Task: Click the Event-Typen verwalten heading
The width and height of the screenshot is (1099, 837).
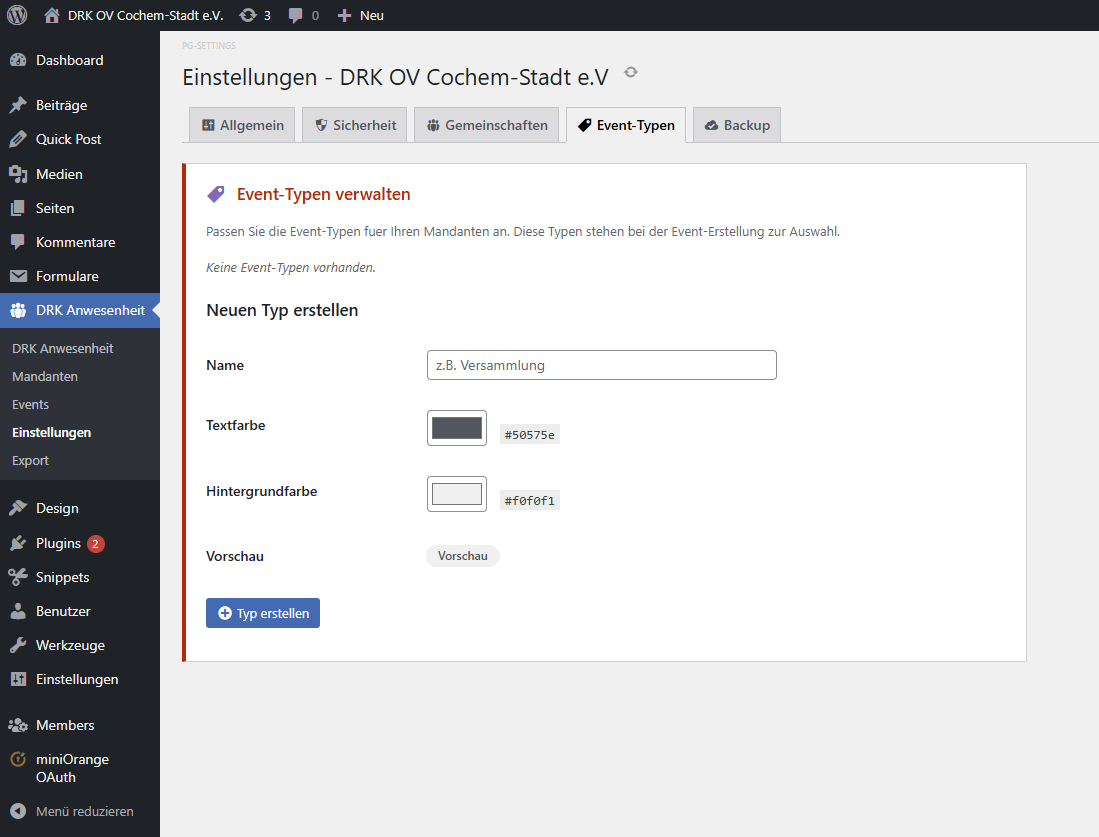Action: coord(324,194)
